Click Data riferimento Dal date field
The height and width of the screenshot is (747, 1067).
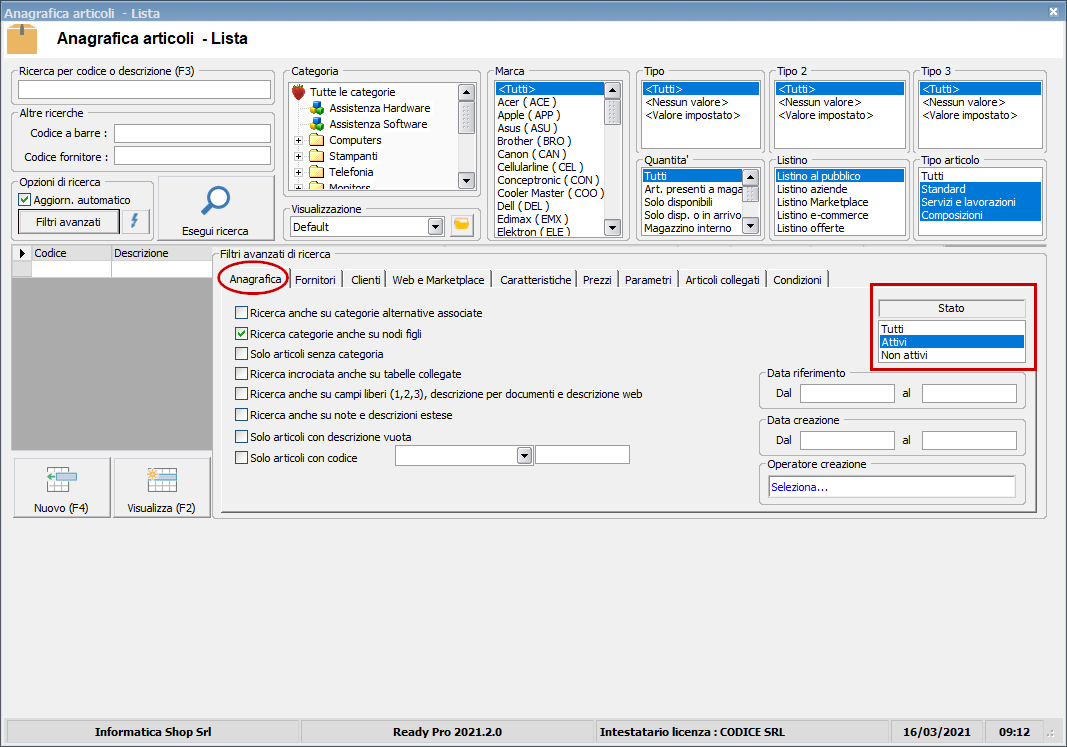coord(847,393)
